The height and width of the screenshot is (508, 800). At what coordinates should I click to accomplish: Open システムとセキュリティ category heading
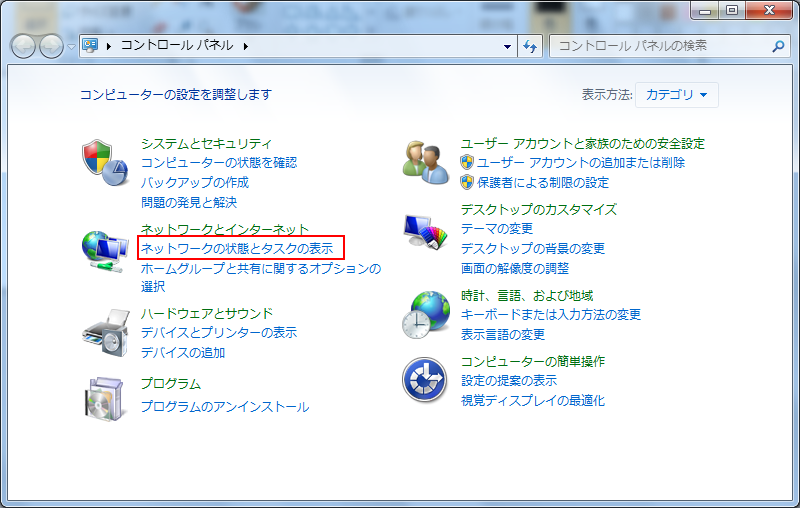[x=206, y=143]
